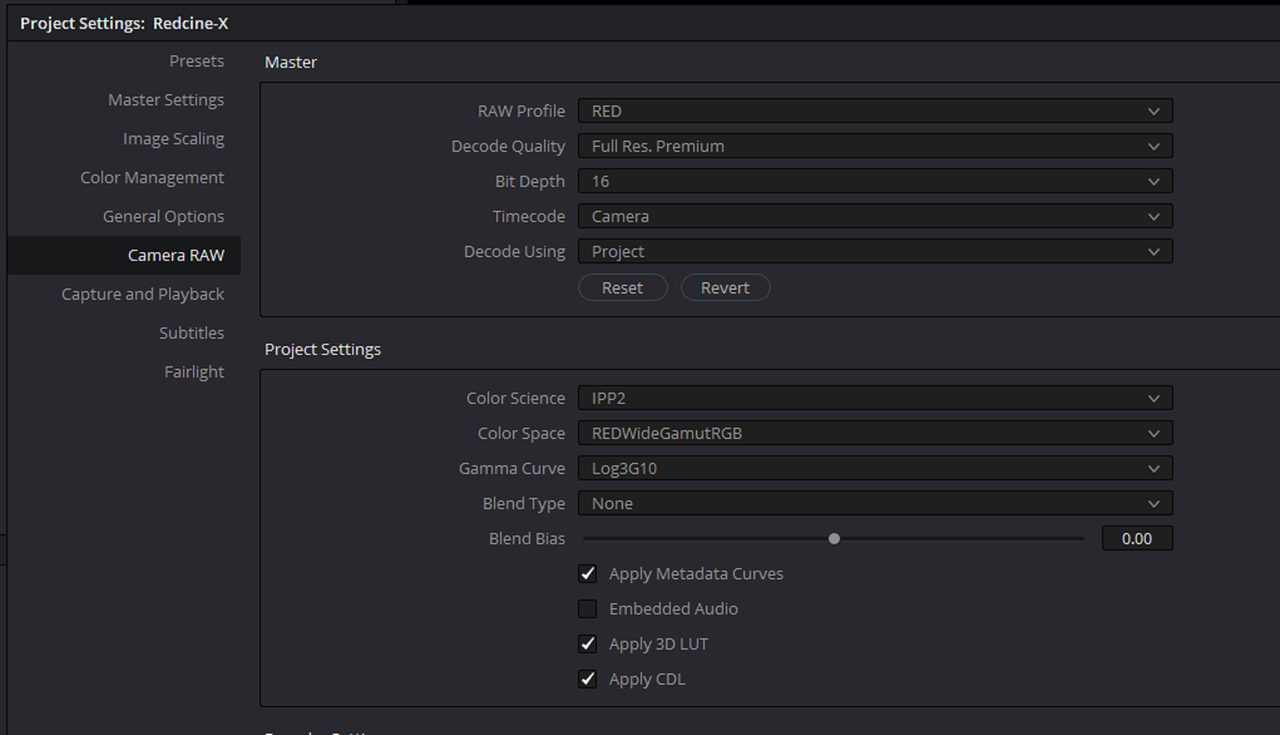
Task: Open the RAW Profile dropdown
Action: (875, 111)
